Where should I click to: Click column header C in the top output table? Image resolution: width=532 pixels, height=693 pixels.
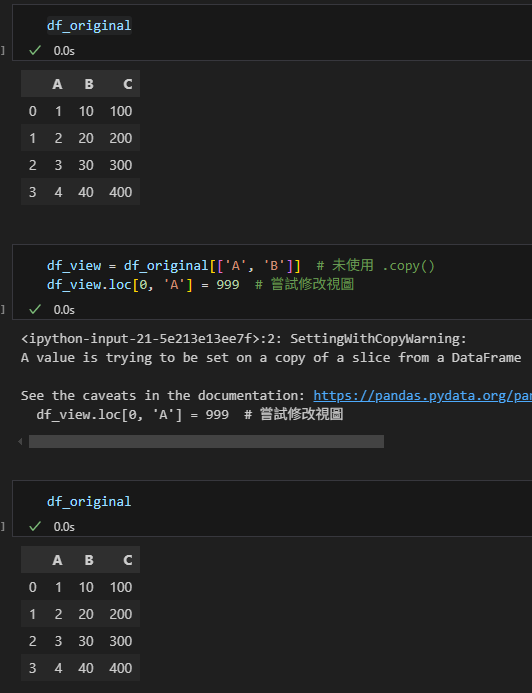(128, 84)
